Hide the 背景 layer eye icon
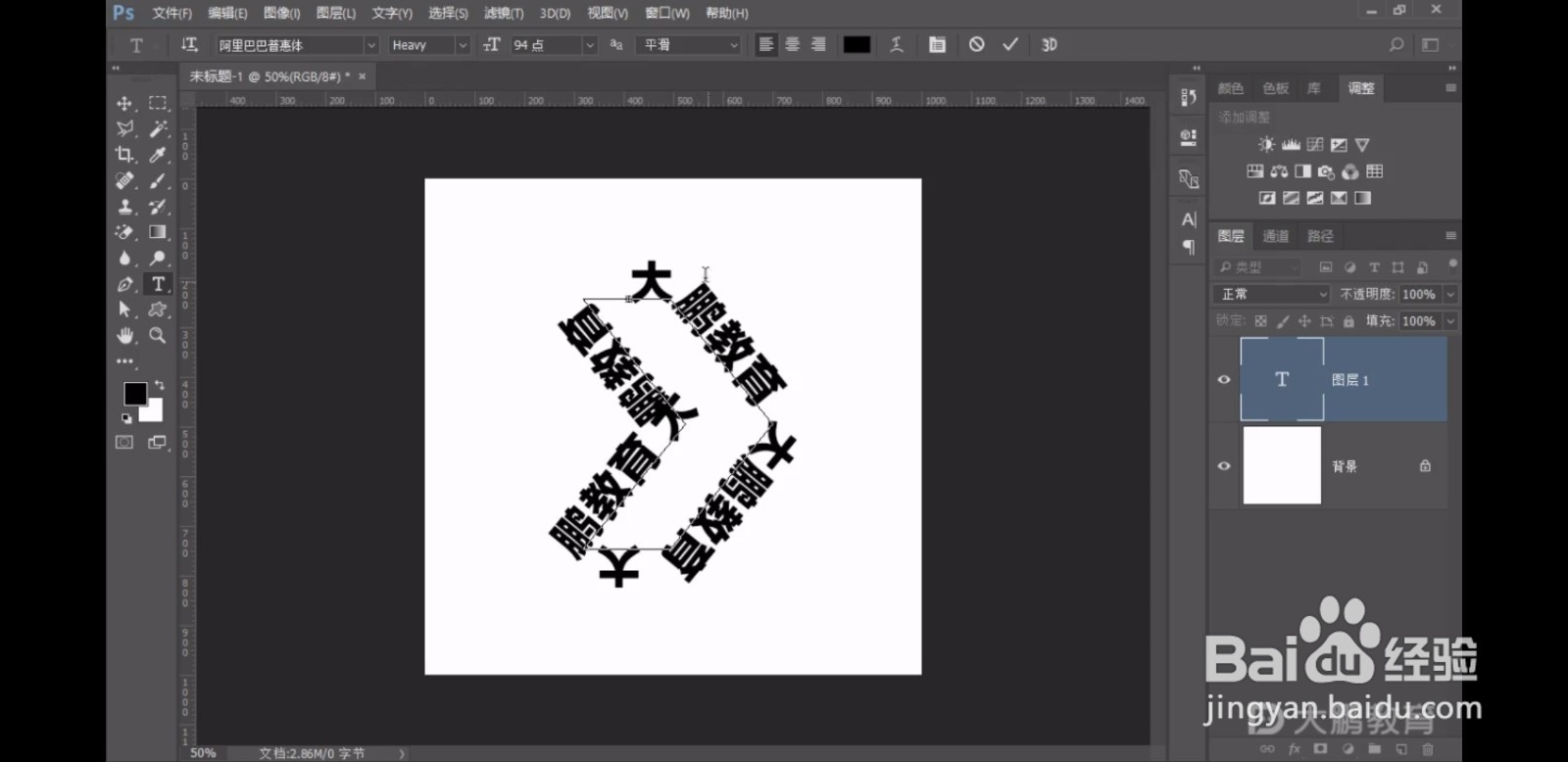The height and width of the screenshot is (762, 1568). pos(1224,466)
